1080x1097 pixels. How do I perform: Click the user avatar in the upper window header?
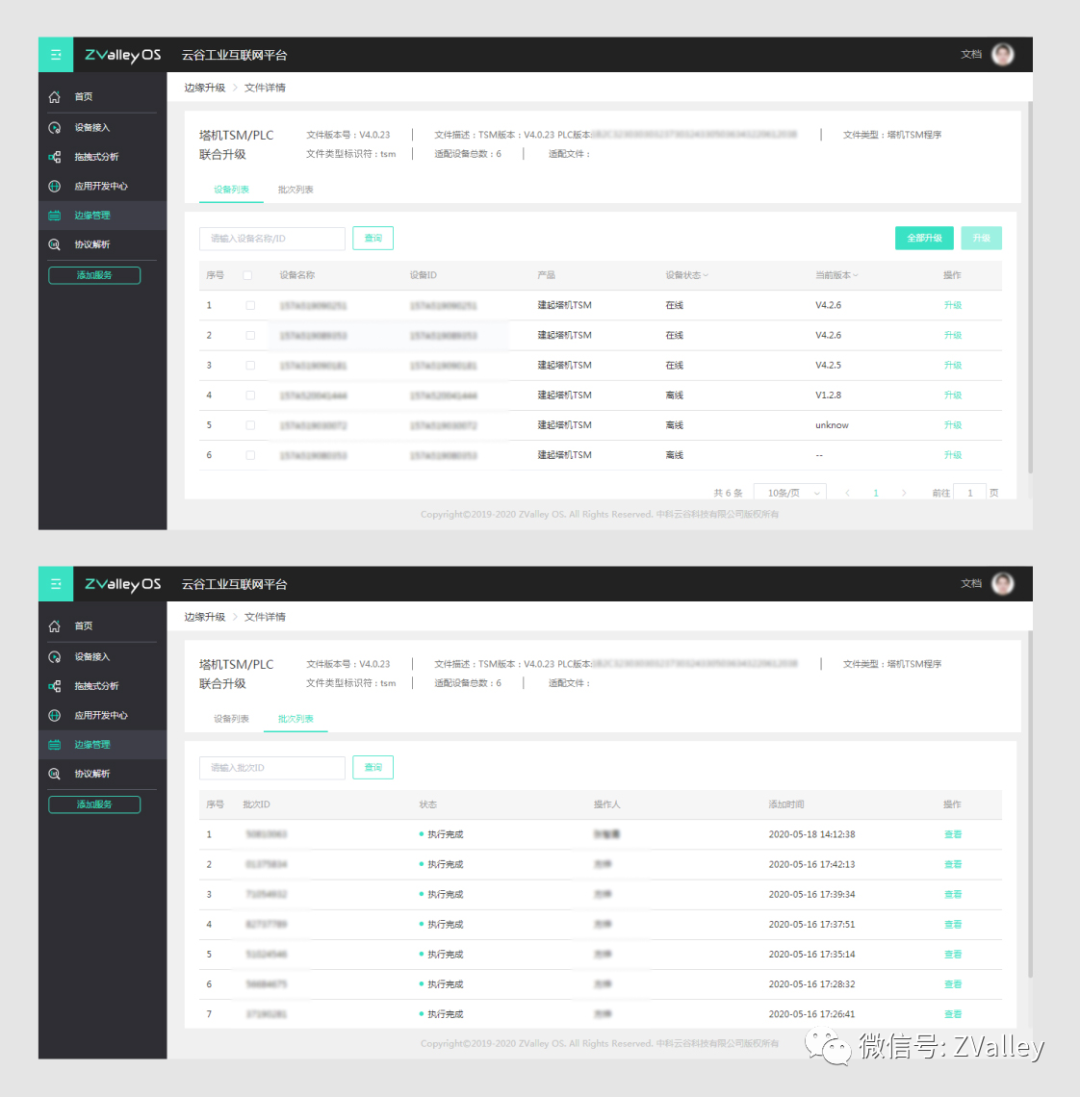[x=1002, y=55]
